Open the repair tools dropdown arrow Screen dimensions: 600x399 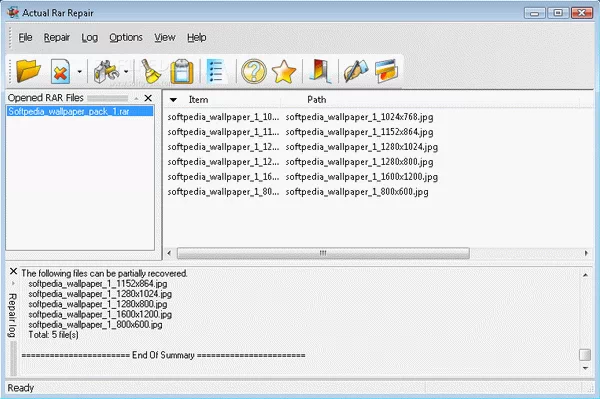click(126, 71)
